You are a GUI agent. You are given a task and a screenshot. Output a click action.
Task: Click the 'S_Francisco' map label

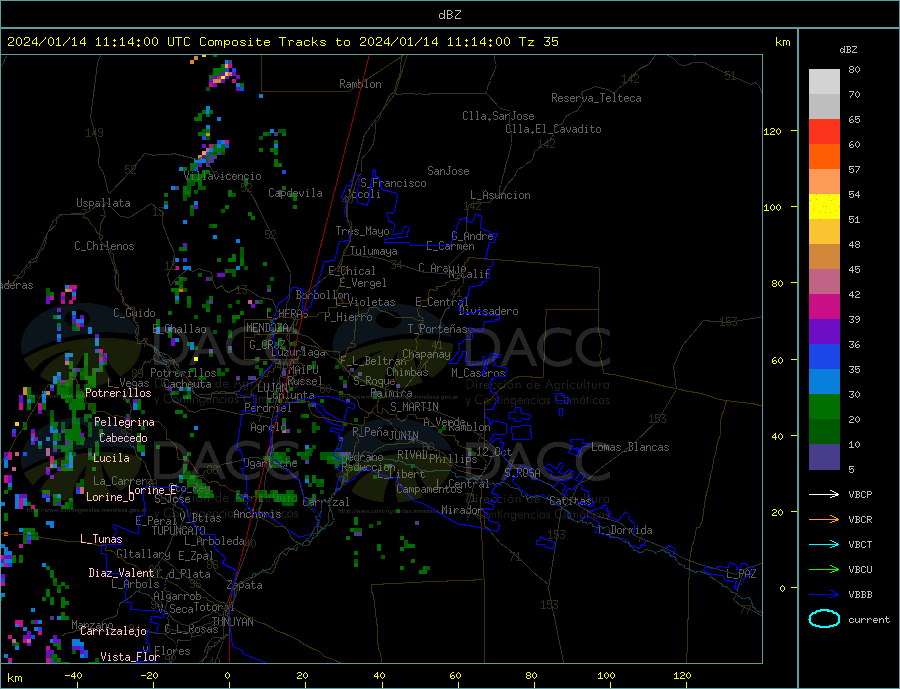[393, 183]
